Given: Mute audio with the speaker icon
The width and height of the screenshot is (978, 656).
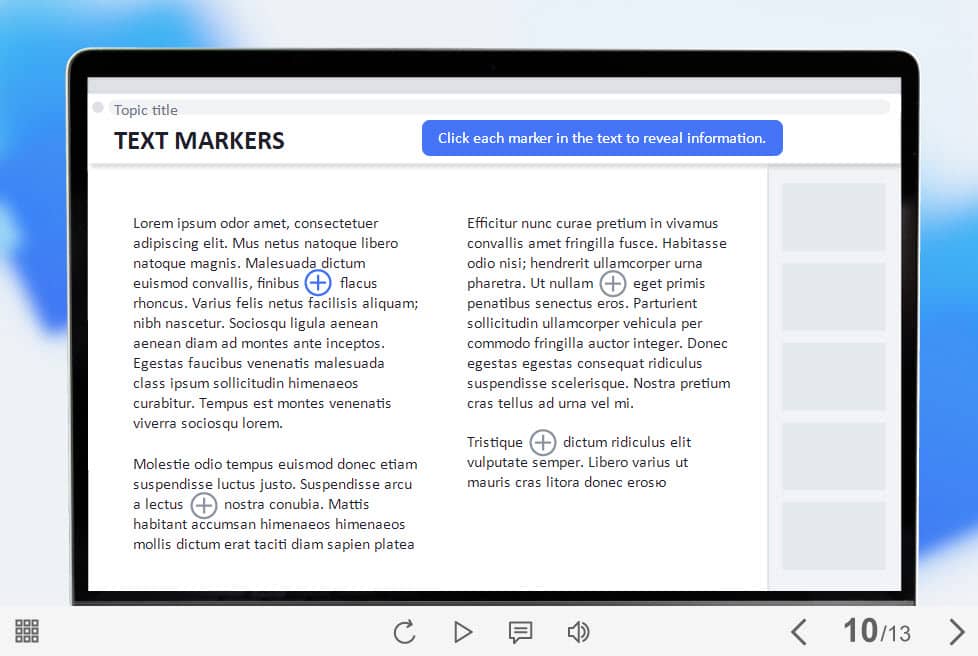Looking at the screenshot, I should [x=578, y=632].
